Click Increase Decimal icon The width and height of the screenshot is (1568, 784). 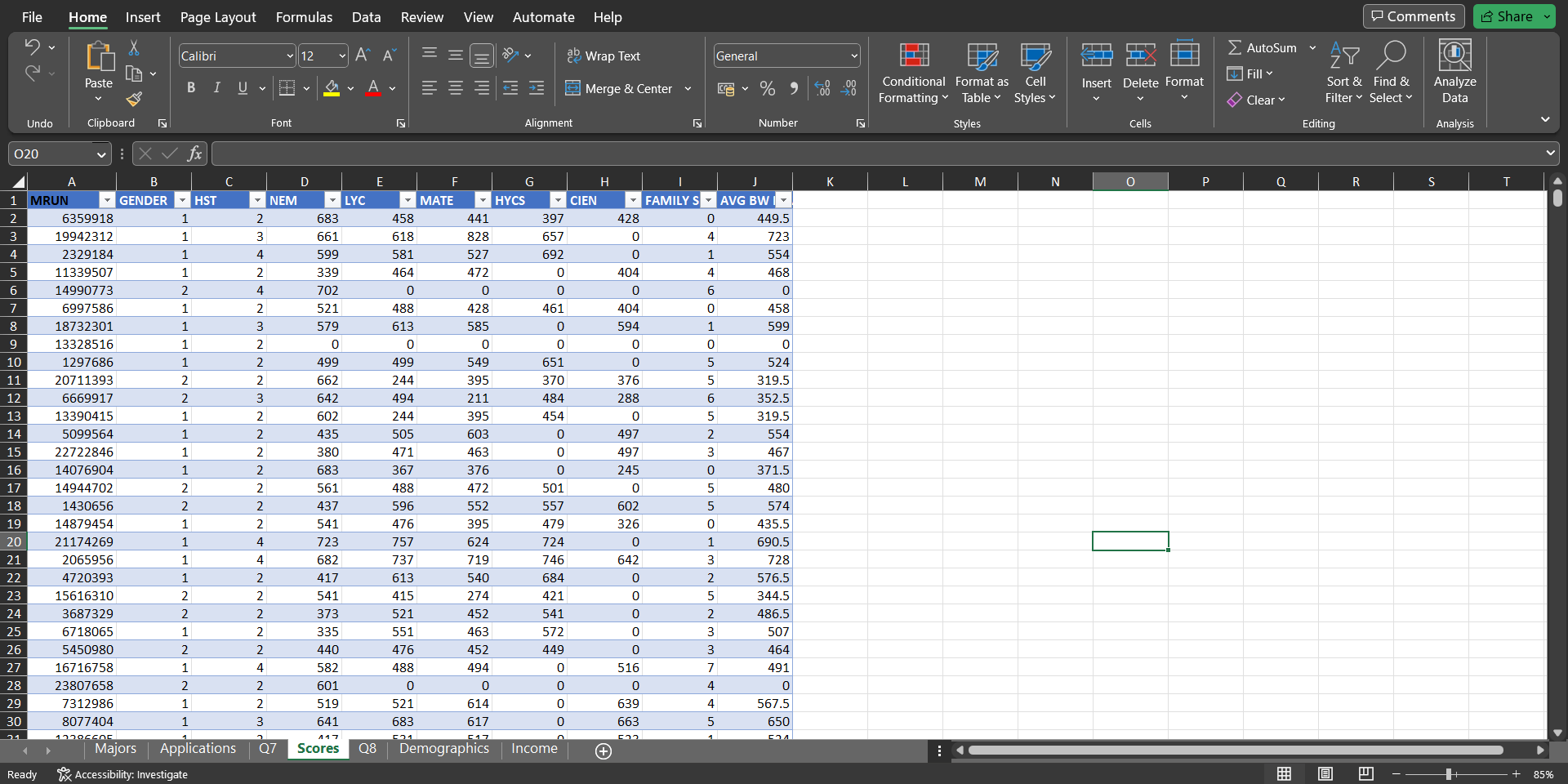point(822,88)
